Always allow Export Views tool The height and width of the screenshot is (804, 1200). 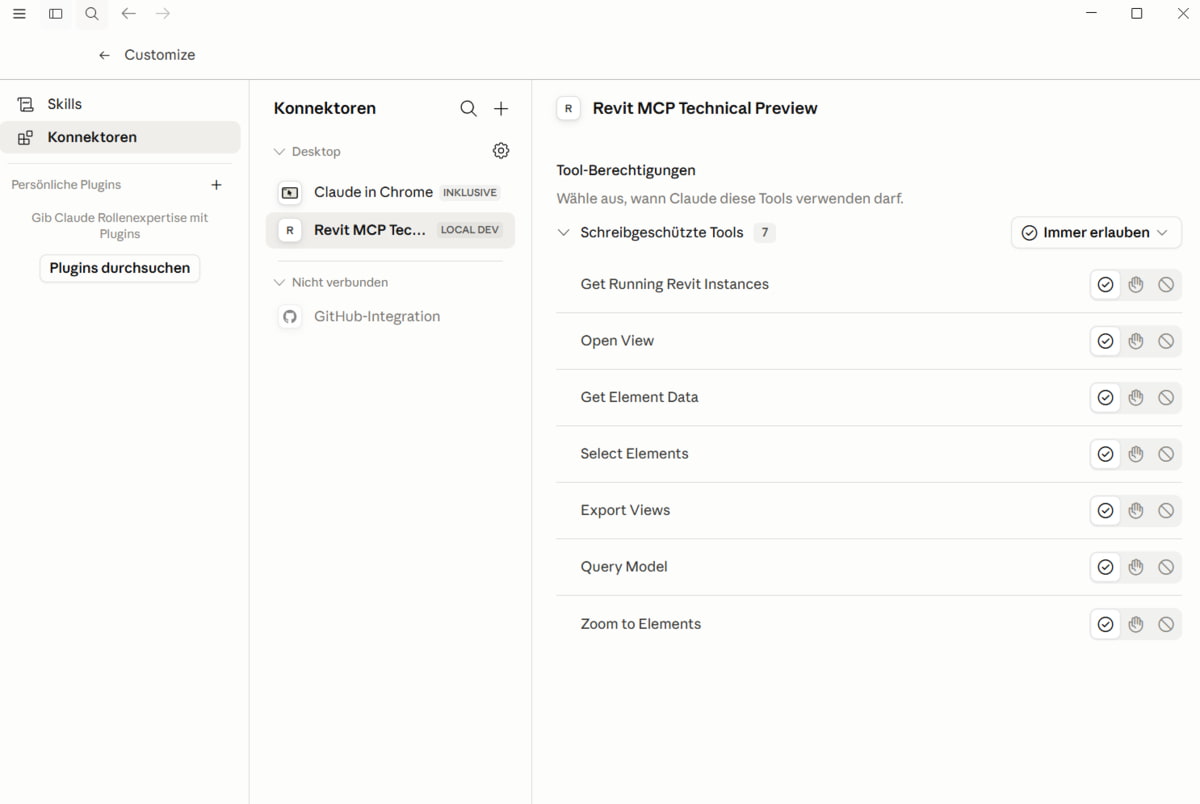1105,511
